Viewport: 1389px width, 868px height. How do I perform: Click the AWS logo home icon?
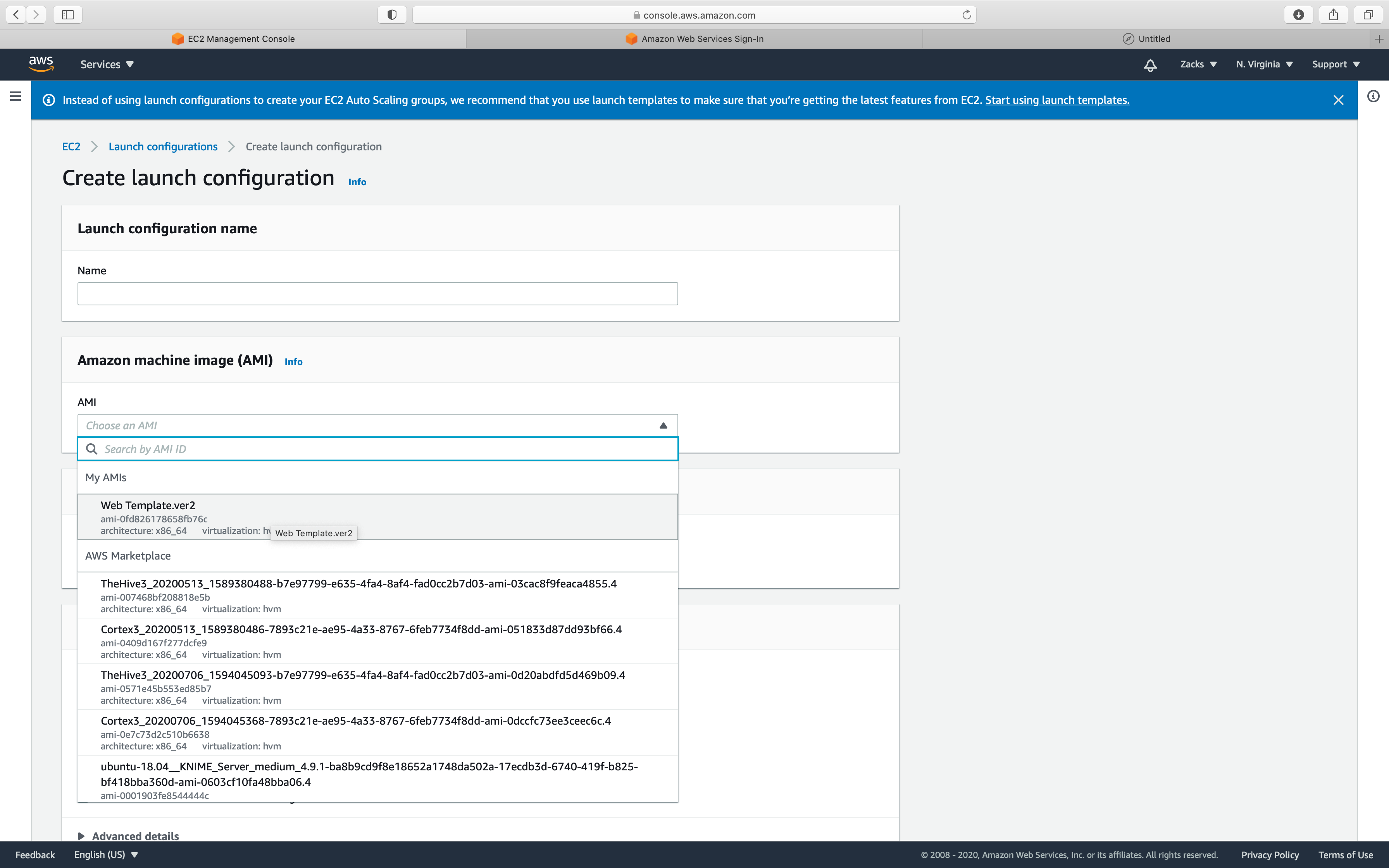pos(41,64)
